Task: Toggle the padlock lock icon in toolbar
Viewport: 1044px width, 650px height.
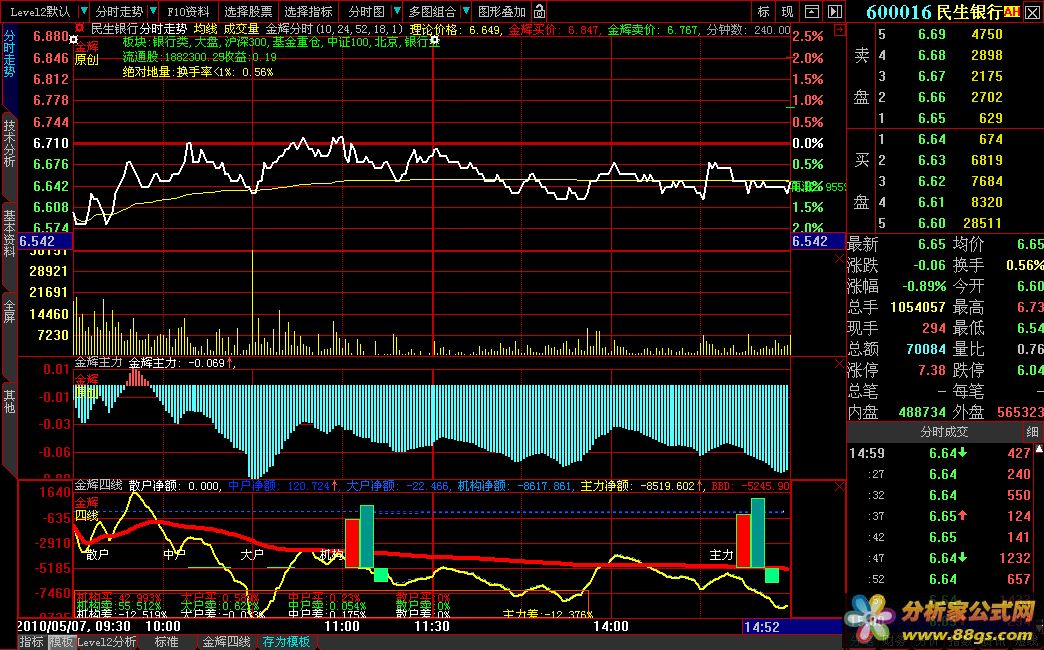Action: click(539, 11)
